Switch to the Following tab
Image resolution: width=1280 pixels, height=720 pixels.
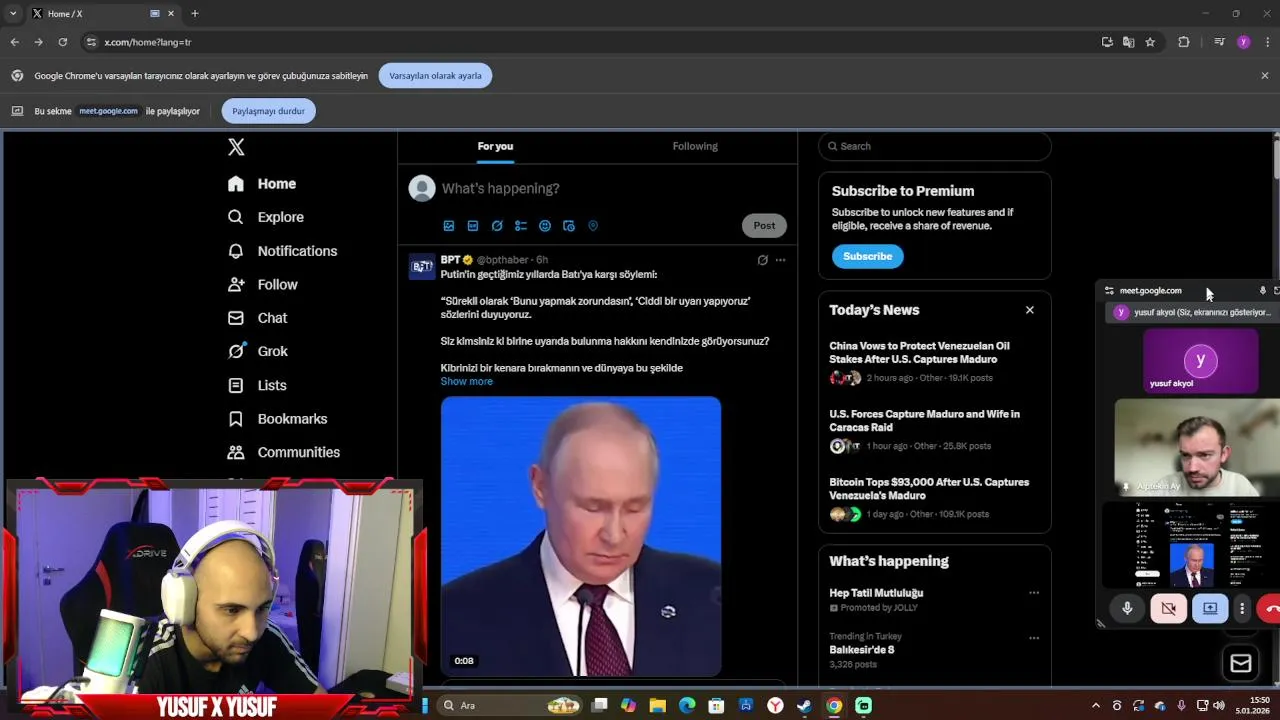tap(695, 146)
